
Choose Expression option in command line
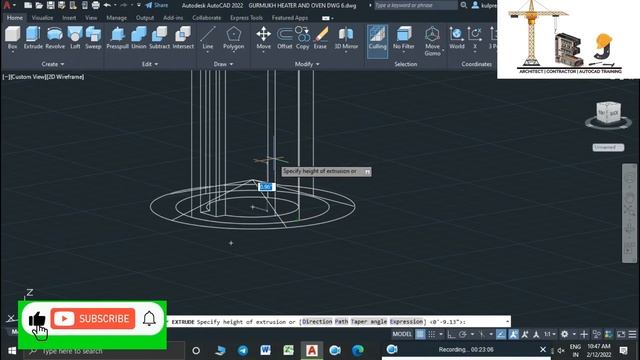point(406,322)
